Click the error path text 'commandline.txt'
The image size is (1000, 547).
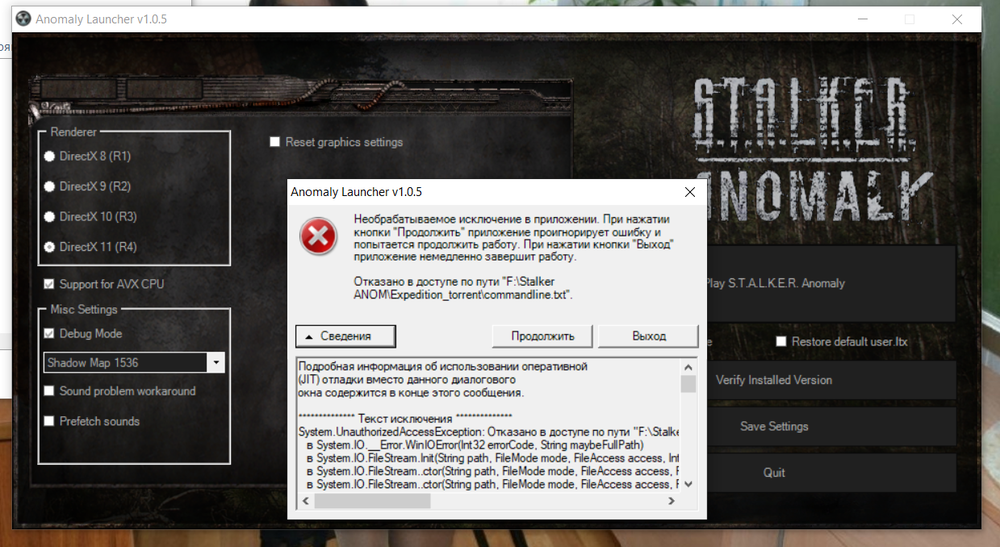point(527,295)
